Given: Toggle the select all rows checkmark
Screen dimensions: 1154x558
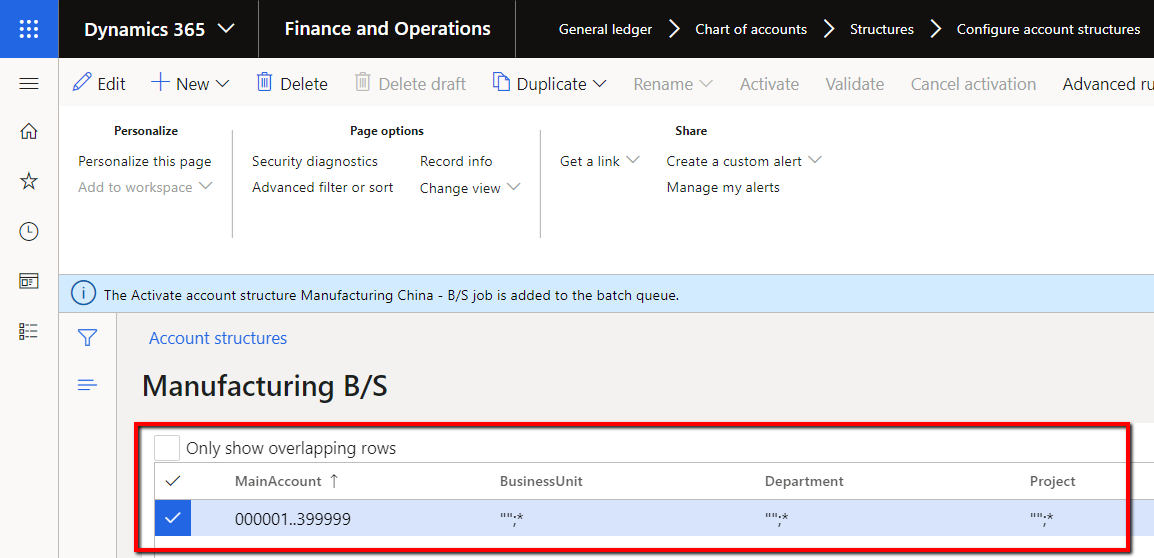Looking at the screenshot, I should click(x=173, y=481).
